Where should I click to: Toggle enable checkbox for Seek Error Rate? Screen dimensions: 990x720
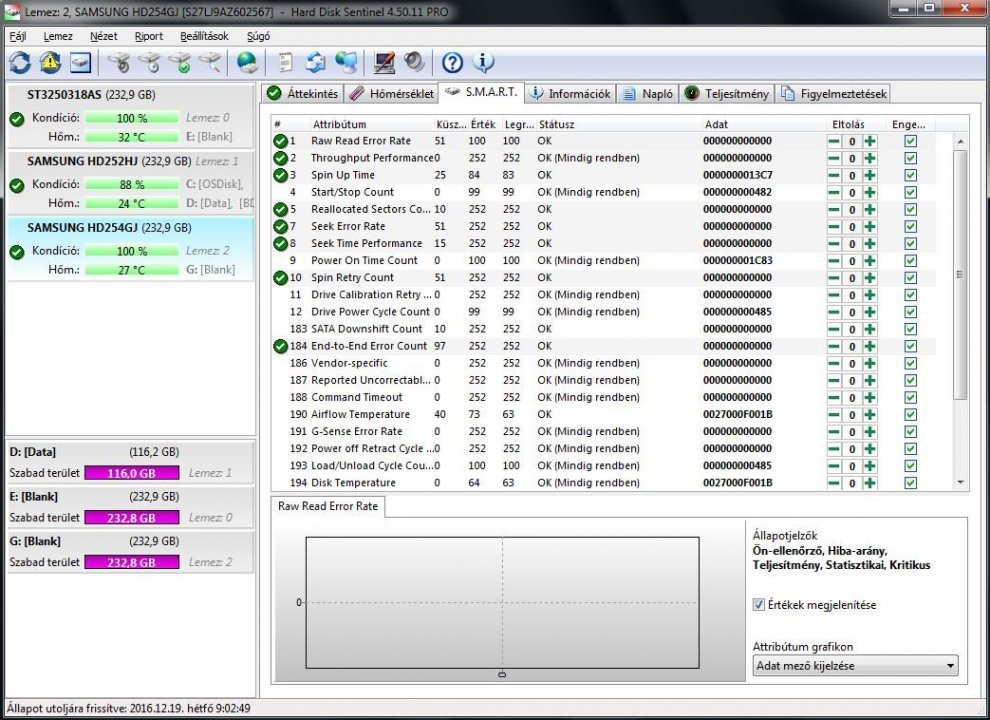tap(910, 227)
